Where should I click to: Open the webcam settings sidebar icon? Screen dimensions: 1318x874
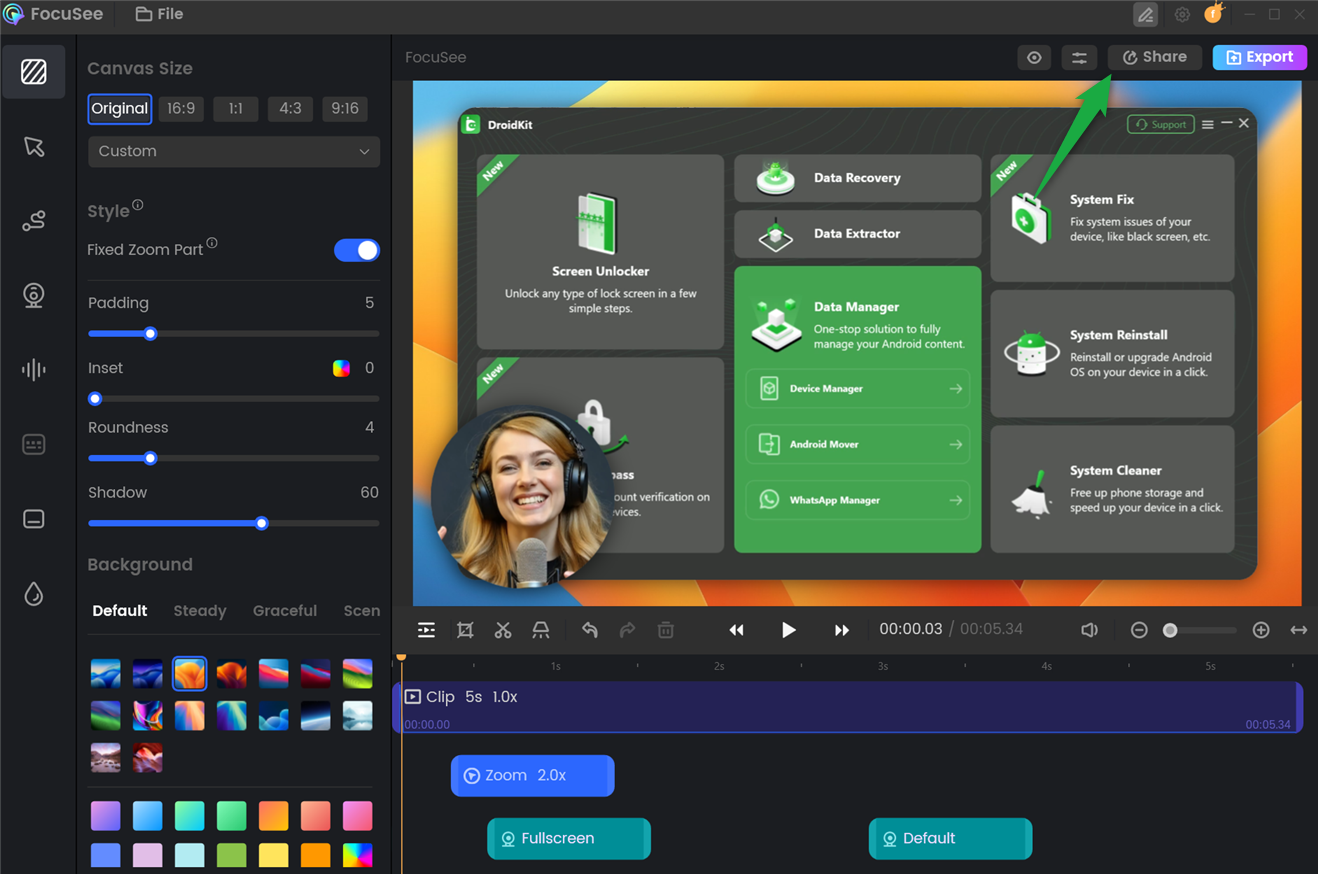point(34,296)
